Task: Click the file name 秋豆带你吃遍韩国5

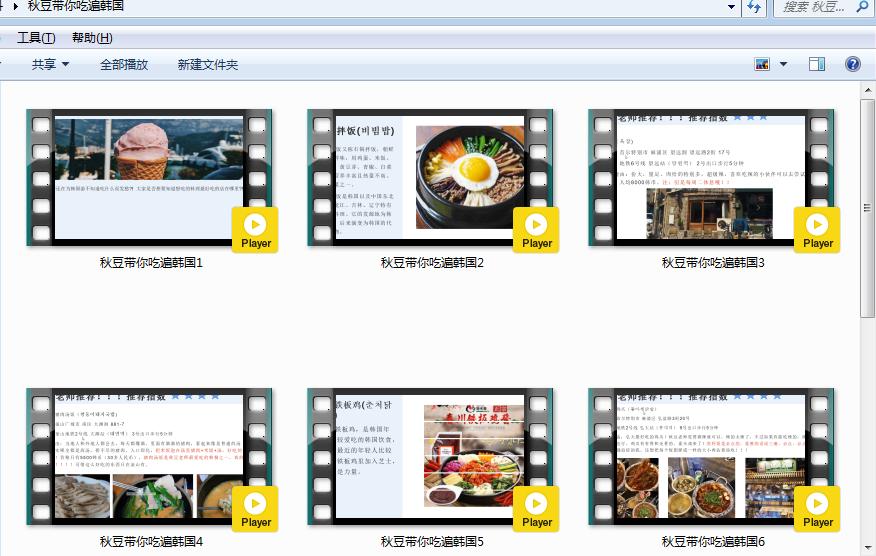Action: tap(432, 541)
